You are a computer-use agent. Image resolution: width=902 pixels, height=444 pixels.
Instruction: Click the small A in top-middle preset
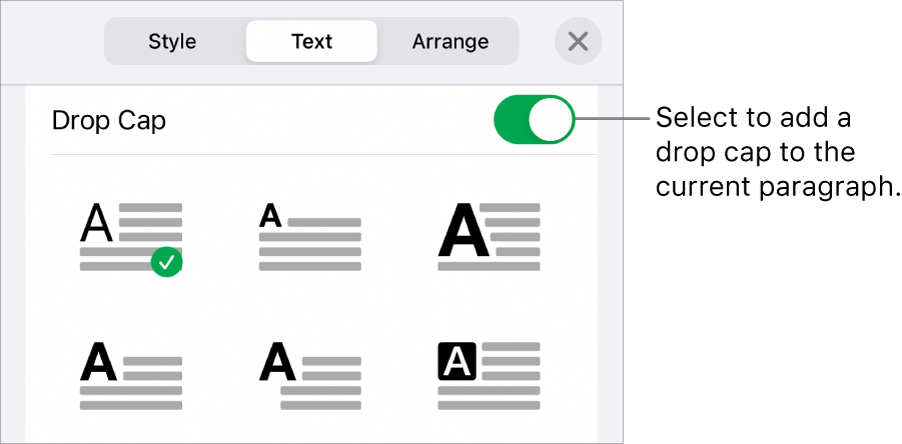(x=270, y=215)
